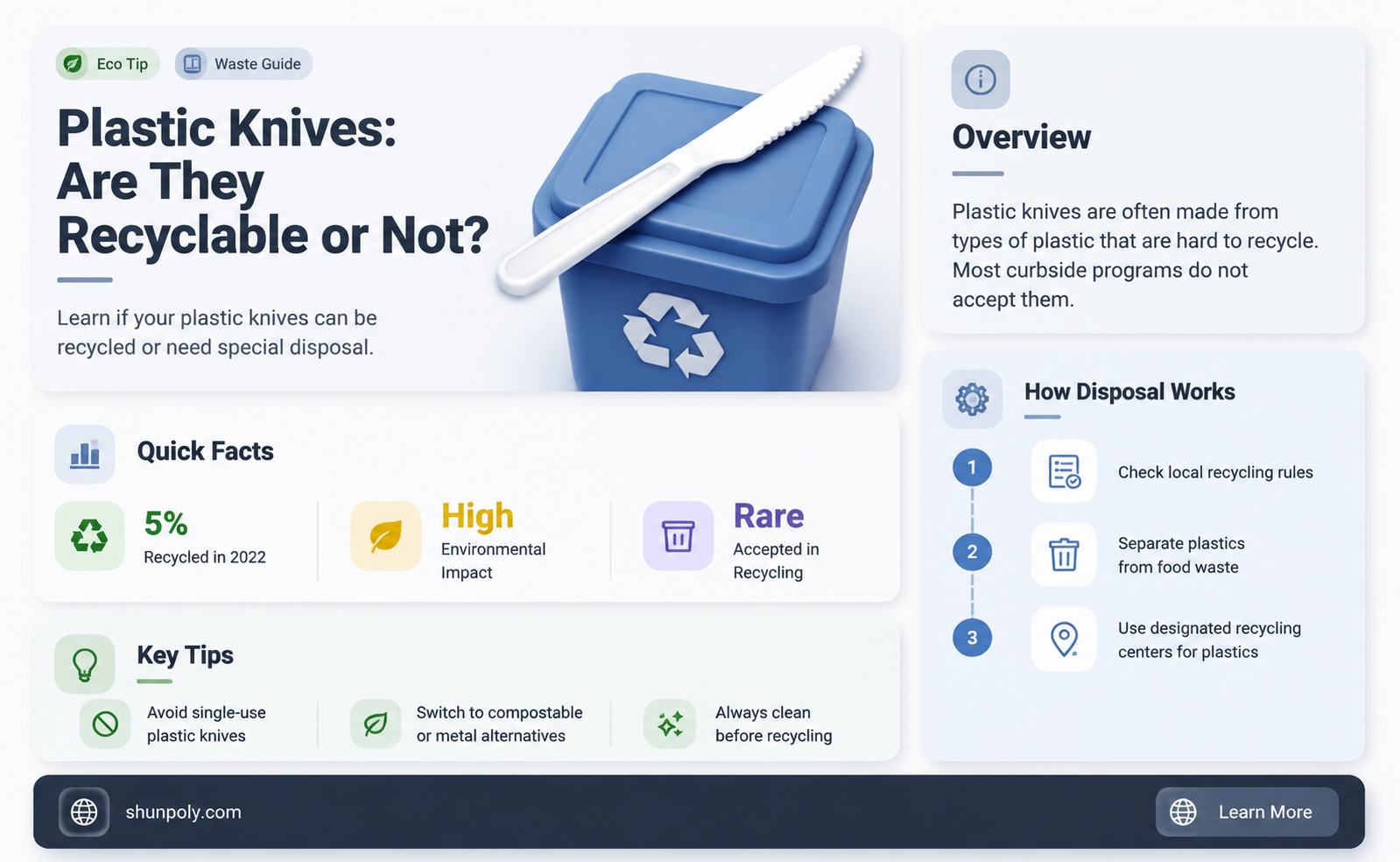The image size is (1400, 862).
Task: Click the yellow High value
Action: (x=477, y=517)
